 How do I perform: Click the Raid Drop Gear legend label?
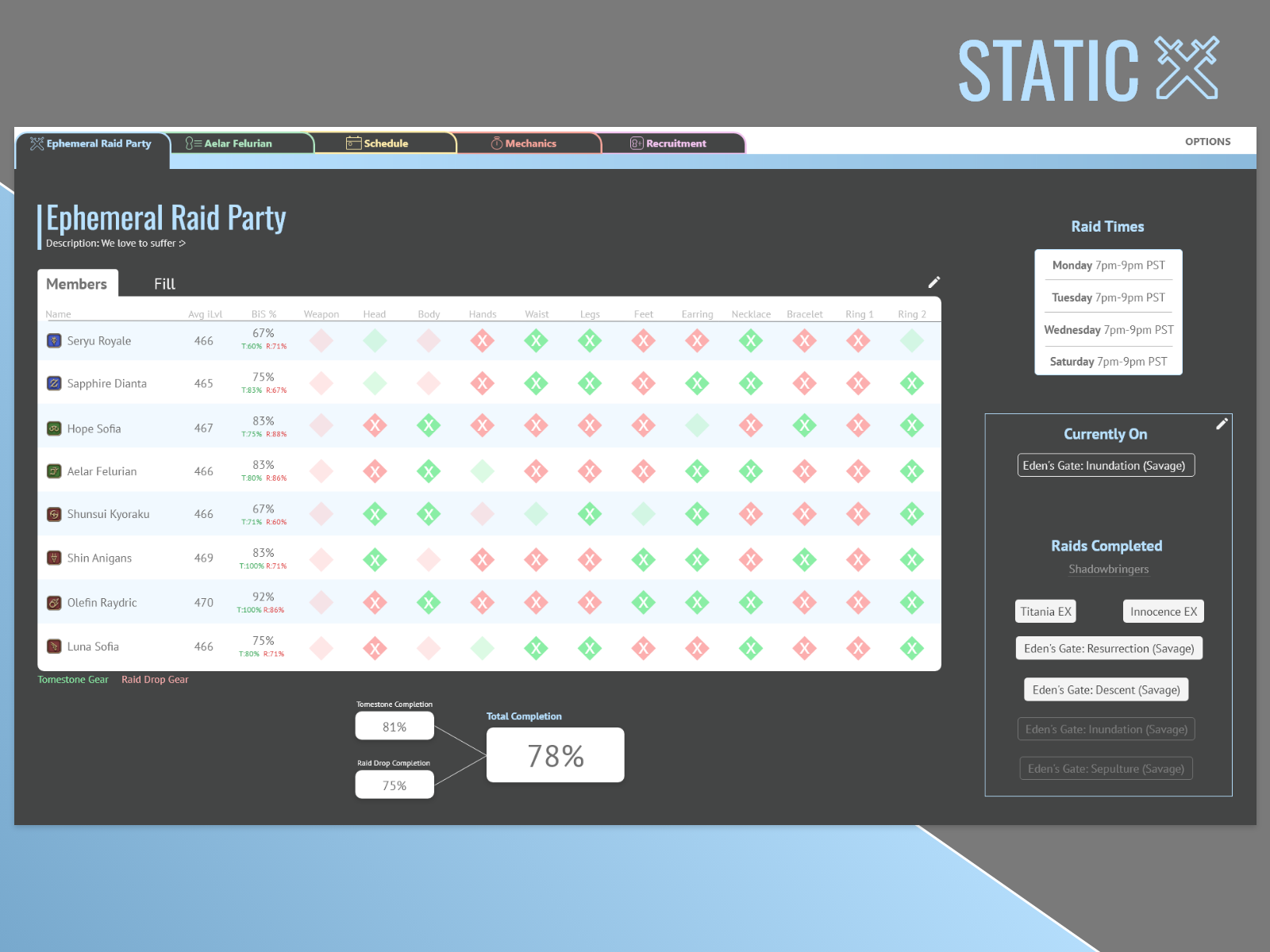(x=155, y=680)
